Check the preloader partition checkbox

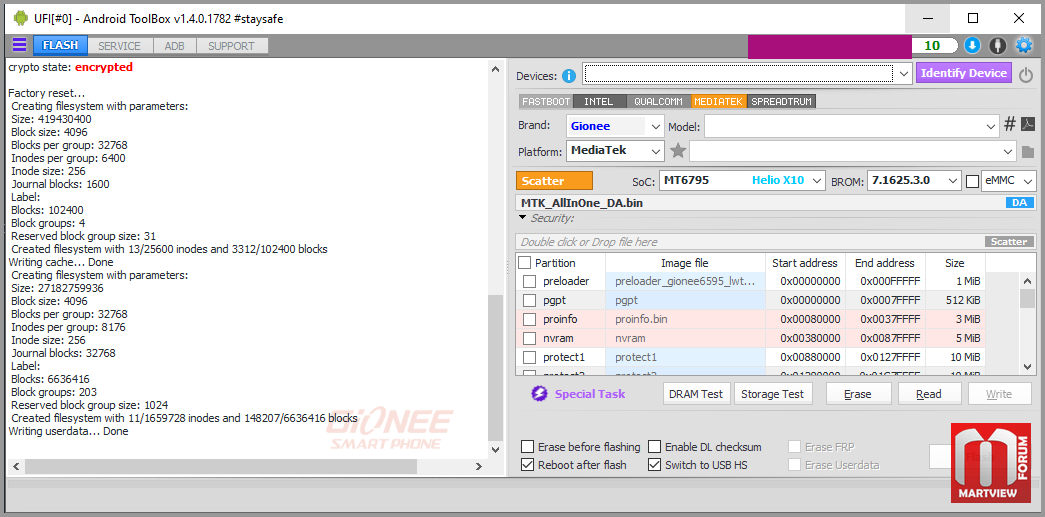point(529,281)
